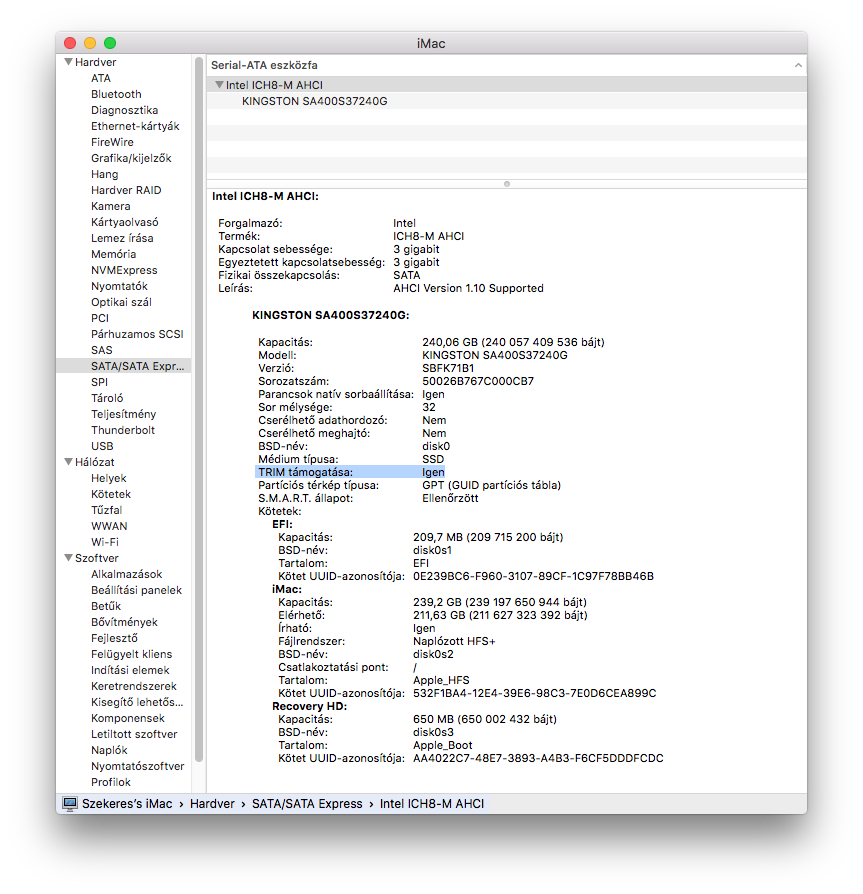Open Thunderbolt hardware section
863x894 pixels.
[x=123, y=429]
